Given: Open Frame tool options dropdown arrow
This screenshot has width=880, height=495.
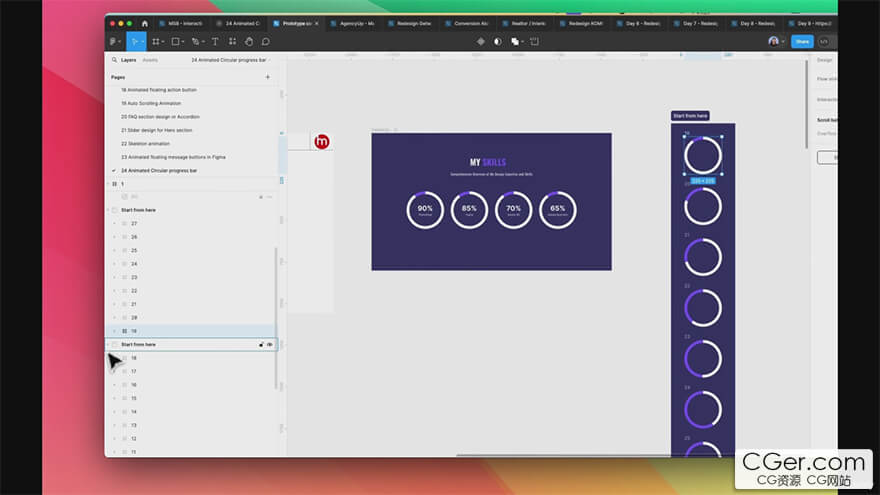Looking at the screenshot, I should (x=163, y=42).
